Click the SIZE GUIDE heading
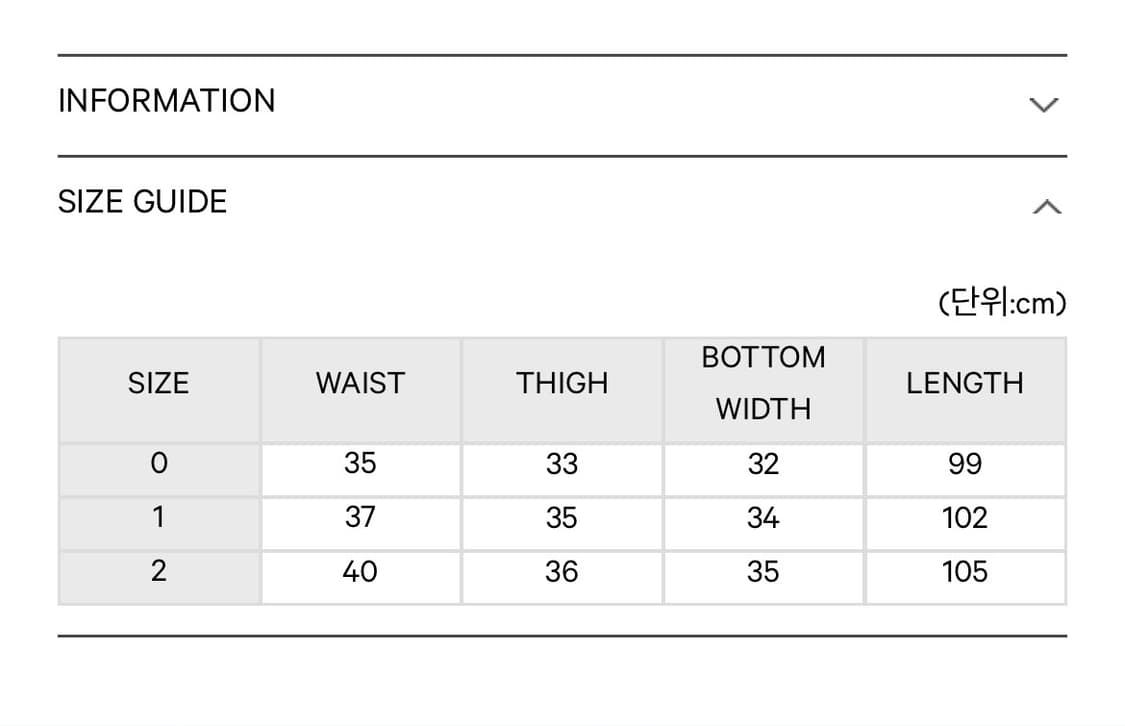Screen dimensions: 1125x726 tap(142, 202)
